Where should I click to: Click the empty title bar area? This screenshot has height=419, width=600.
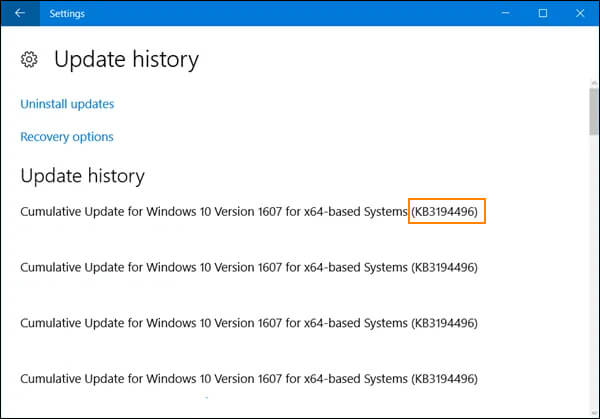(x=280, y=14)
